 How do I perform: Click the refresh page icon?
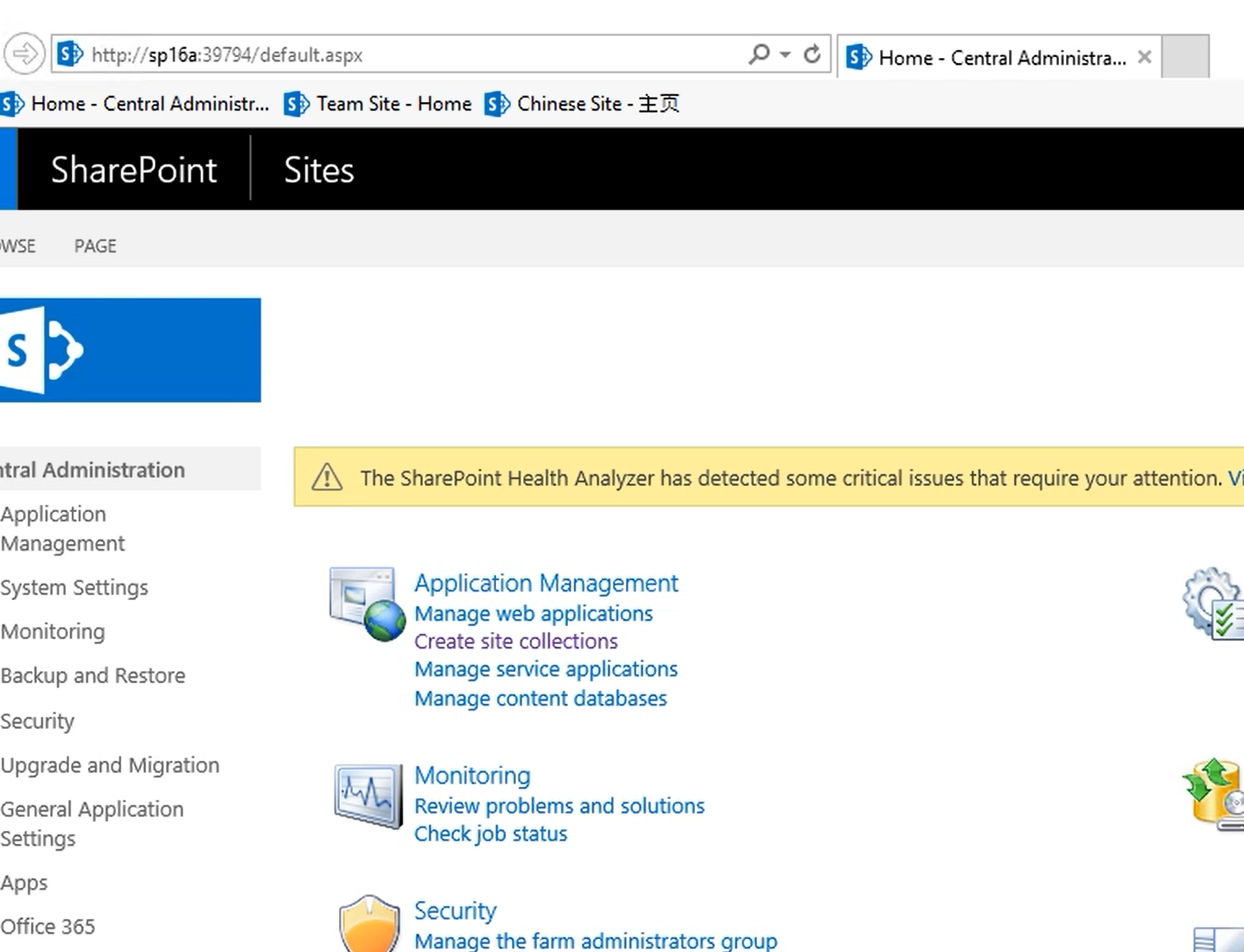pos(812,54)
